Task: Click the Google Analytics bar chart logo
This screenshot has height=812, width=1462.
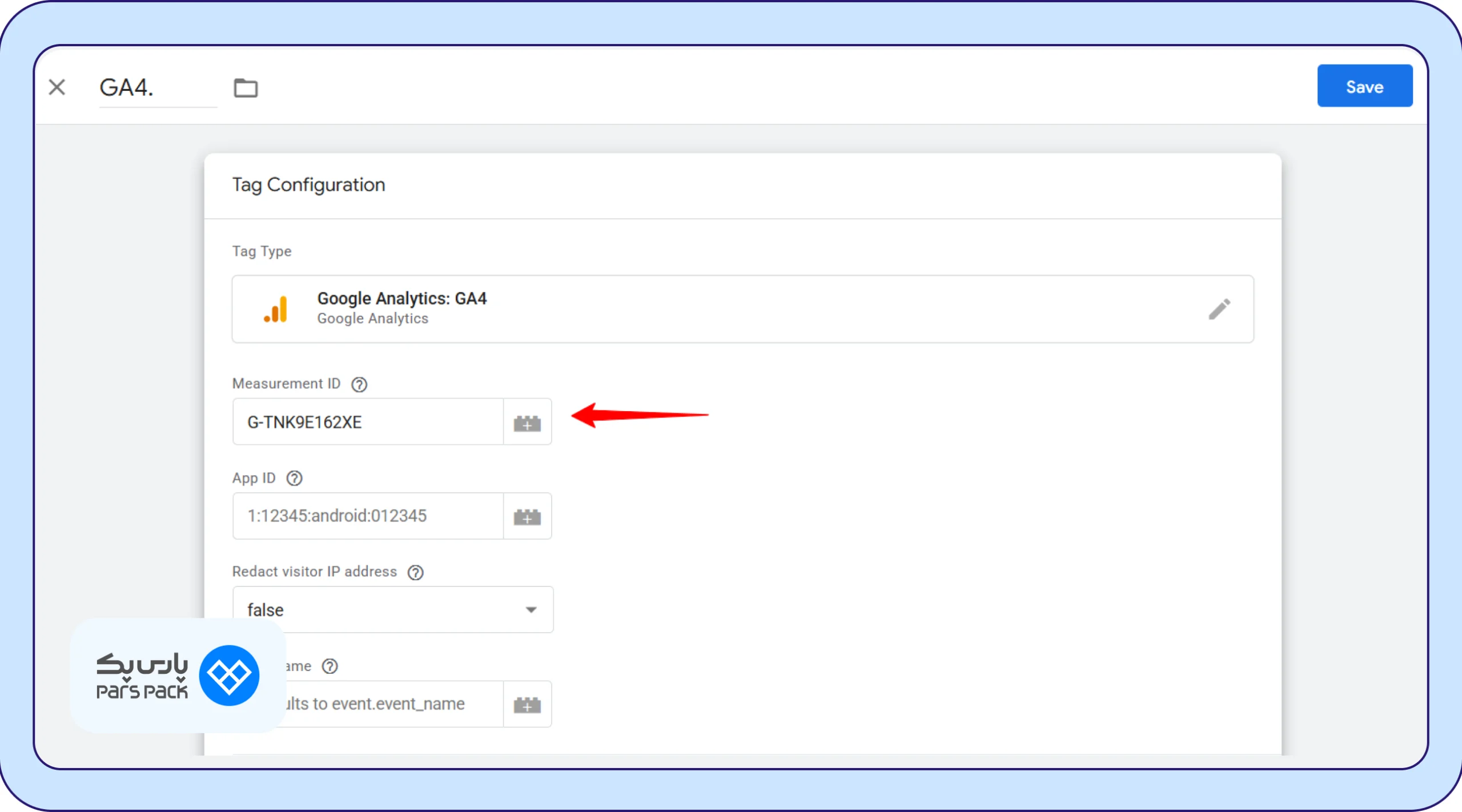Action: coord(276,309)
